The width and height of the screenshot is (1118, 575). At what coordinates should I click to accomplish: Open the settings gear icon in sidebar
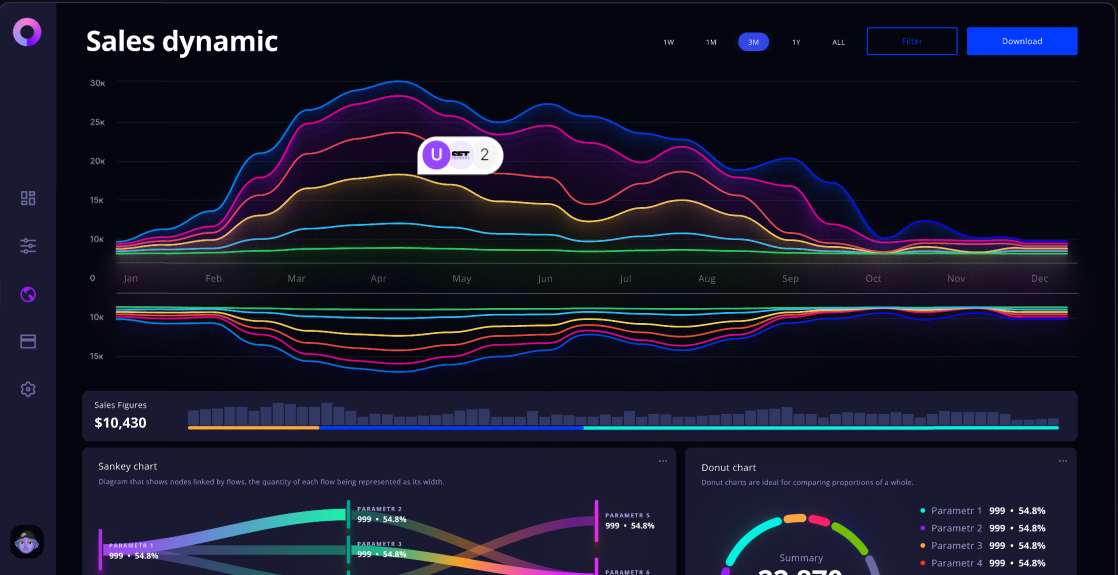tap(28, 389)
